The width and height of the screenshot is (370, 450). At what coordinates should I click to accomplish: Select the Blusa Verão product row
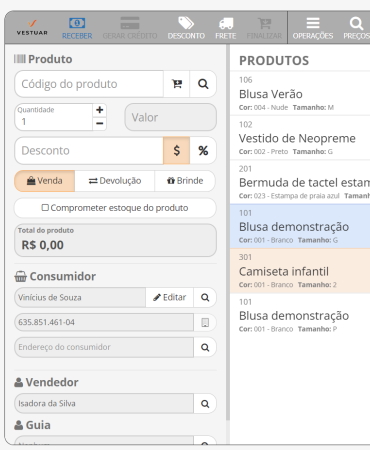(x=300, y=94)
